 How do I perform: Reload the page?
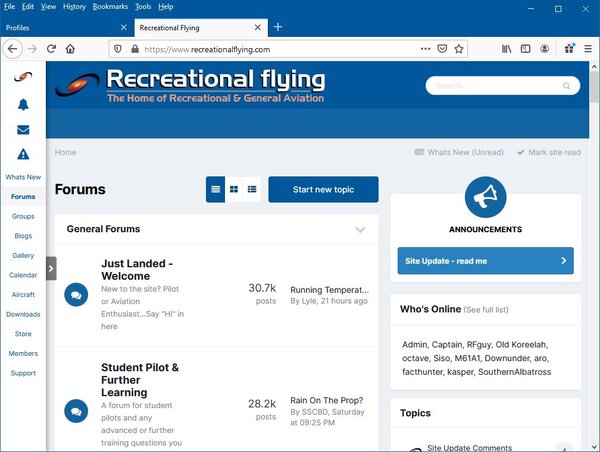[x=50, y=48]
